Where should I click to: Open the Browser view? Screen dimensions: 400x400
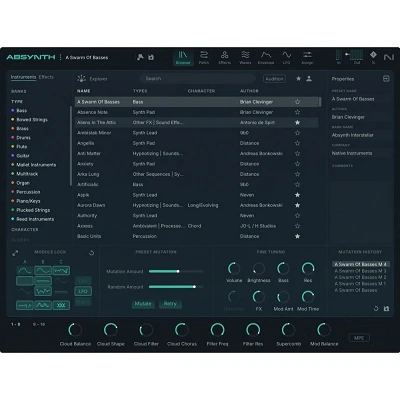point(183,57)
